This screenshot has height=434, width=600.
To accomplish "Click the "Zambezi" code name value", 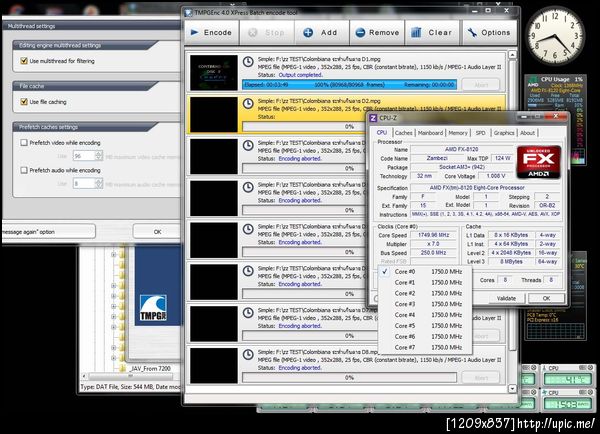I will click(x=437, y=158).
